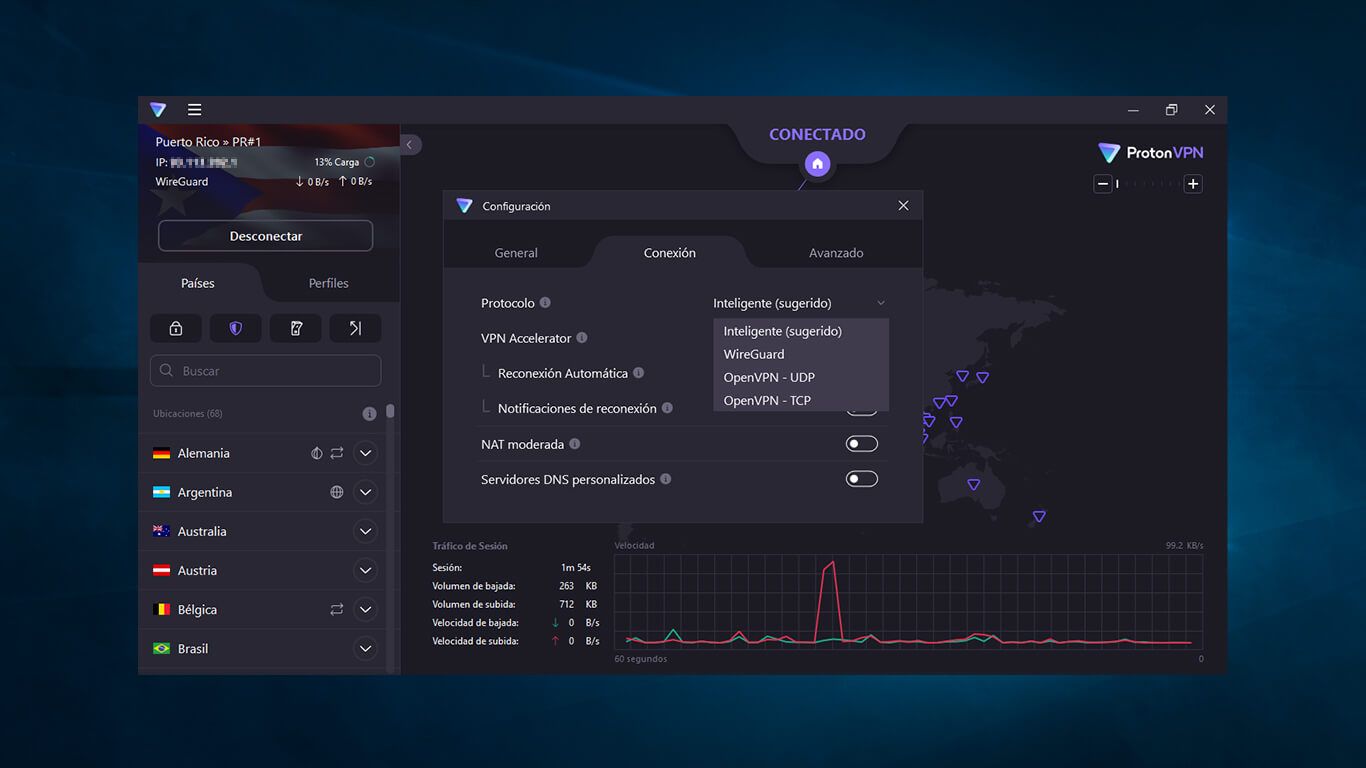Screen dimensions: 1366x768
Task: Click info icon beside Notificaciones de reconexión
Action: tap(667, 408)
